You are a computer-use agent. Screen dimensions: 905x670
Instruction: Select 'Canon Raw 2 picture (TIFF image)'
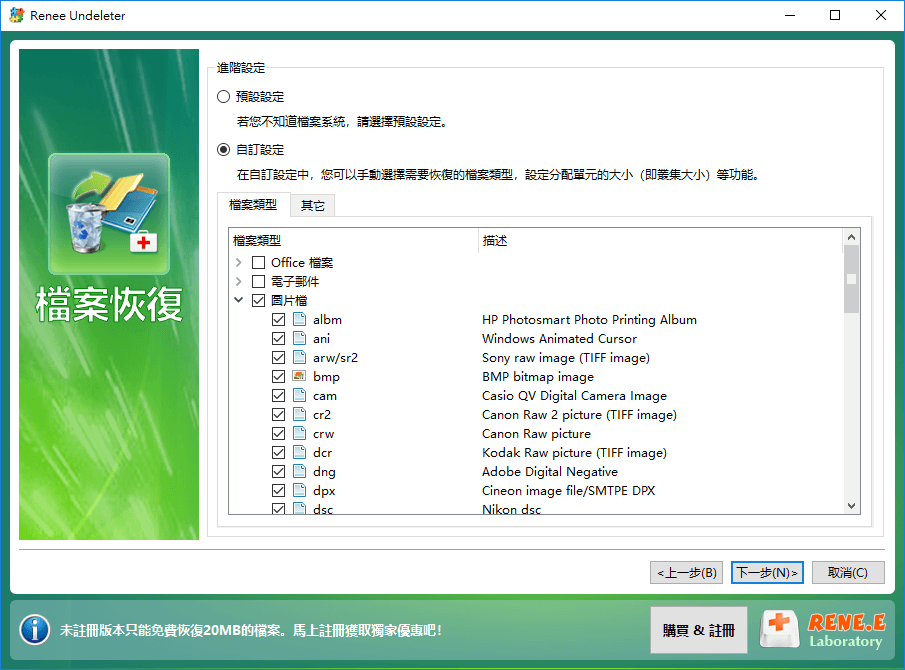coord(579,414)
